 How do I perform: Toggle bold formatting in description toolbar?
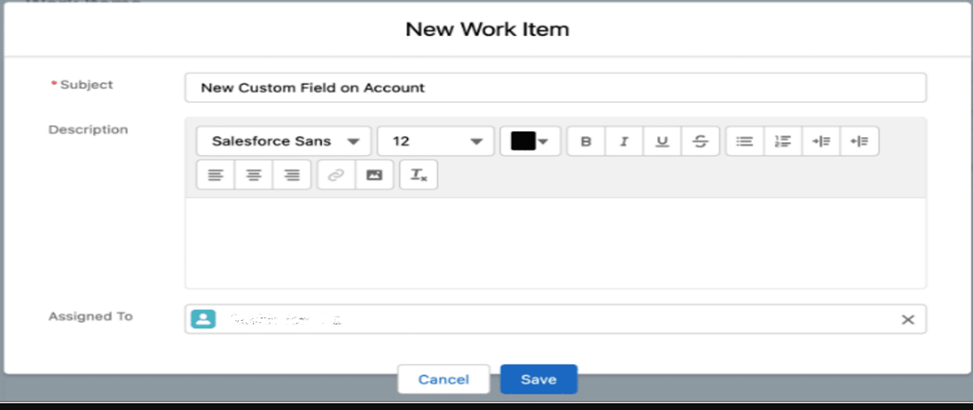point(586,141)
